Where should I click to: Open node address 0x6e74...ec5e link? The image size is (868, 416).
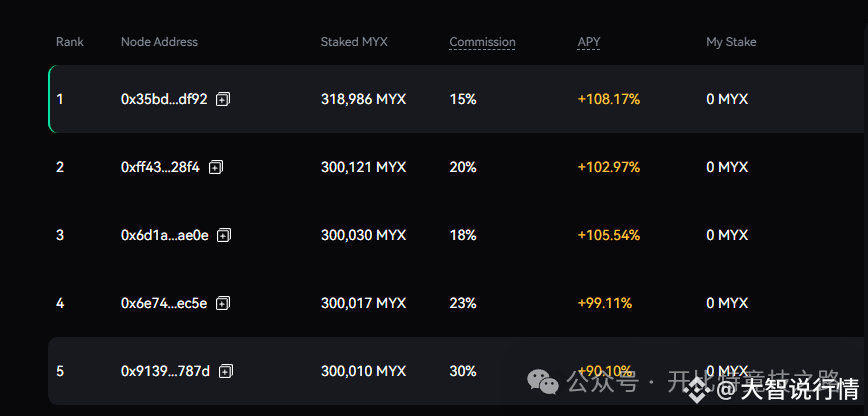(164, 303)
